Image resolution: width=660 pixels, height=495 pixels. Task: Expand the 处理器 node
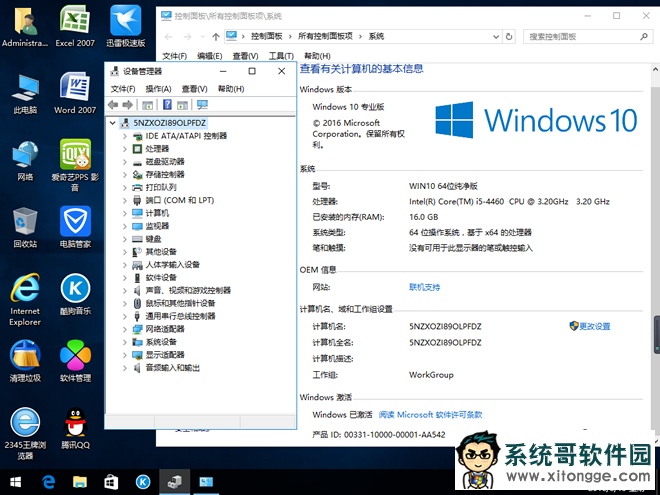point(125,149)
